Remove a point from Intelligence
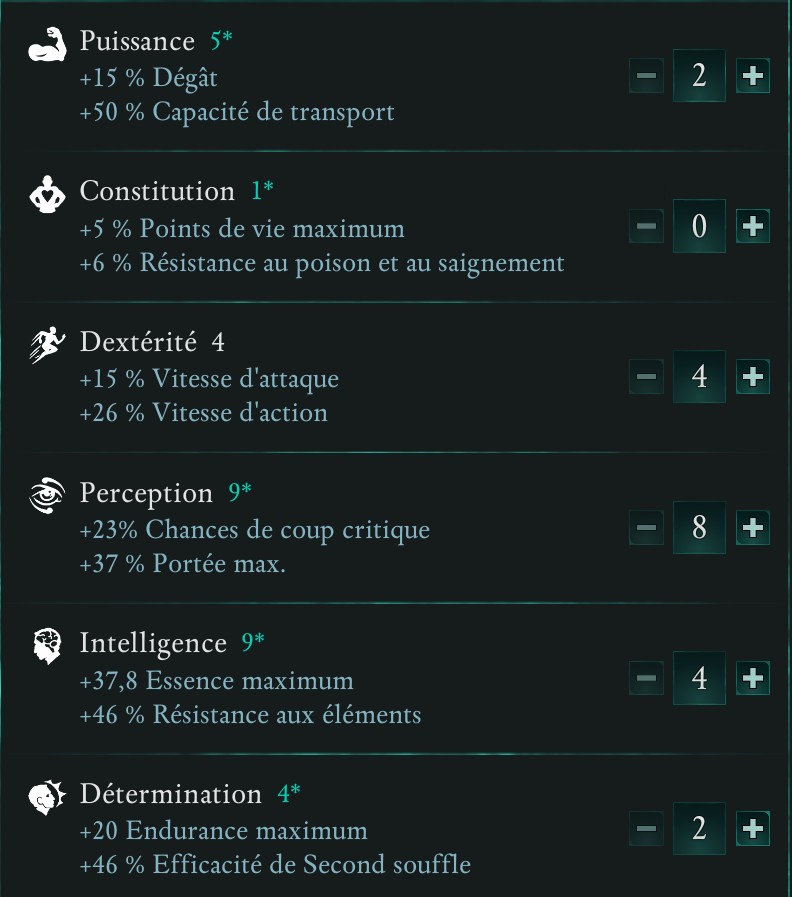 click(x=646, y=678)
